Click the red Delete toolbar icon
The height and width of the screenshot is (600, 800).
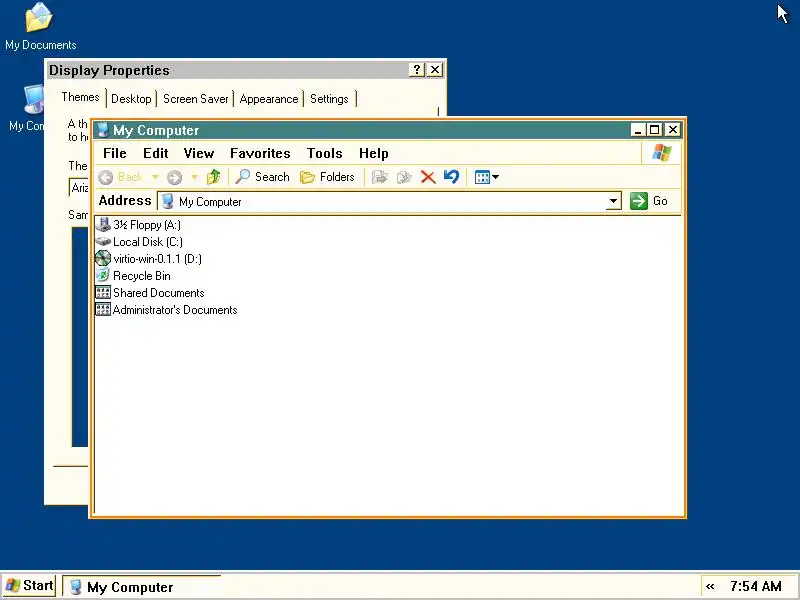428,177
